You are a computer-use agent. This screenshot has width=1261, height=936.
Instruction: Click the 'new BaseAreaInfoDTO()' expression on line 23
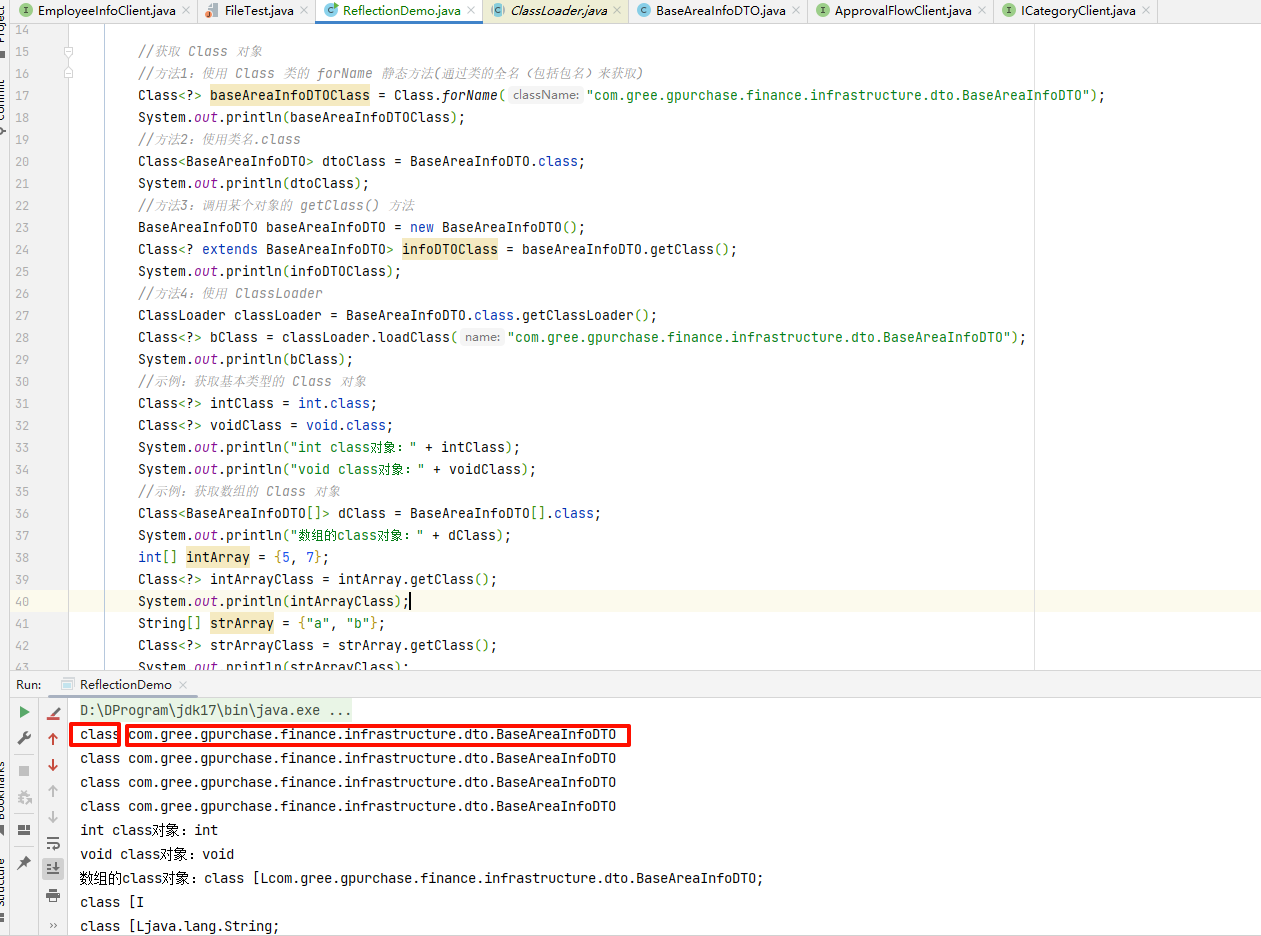click(x=494, y=227)
